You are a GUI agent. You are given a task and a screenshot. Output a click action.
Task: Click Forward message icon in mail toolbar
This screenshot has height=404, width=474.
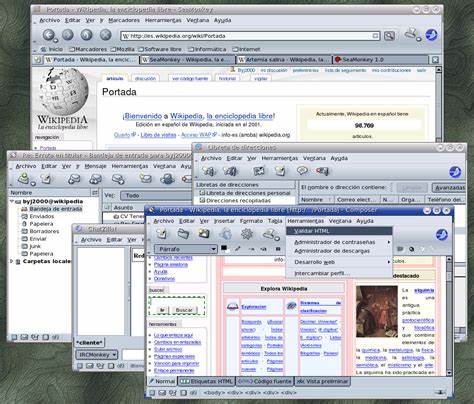click(x=118, y=179)
